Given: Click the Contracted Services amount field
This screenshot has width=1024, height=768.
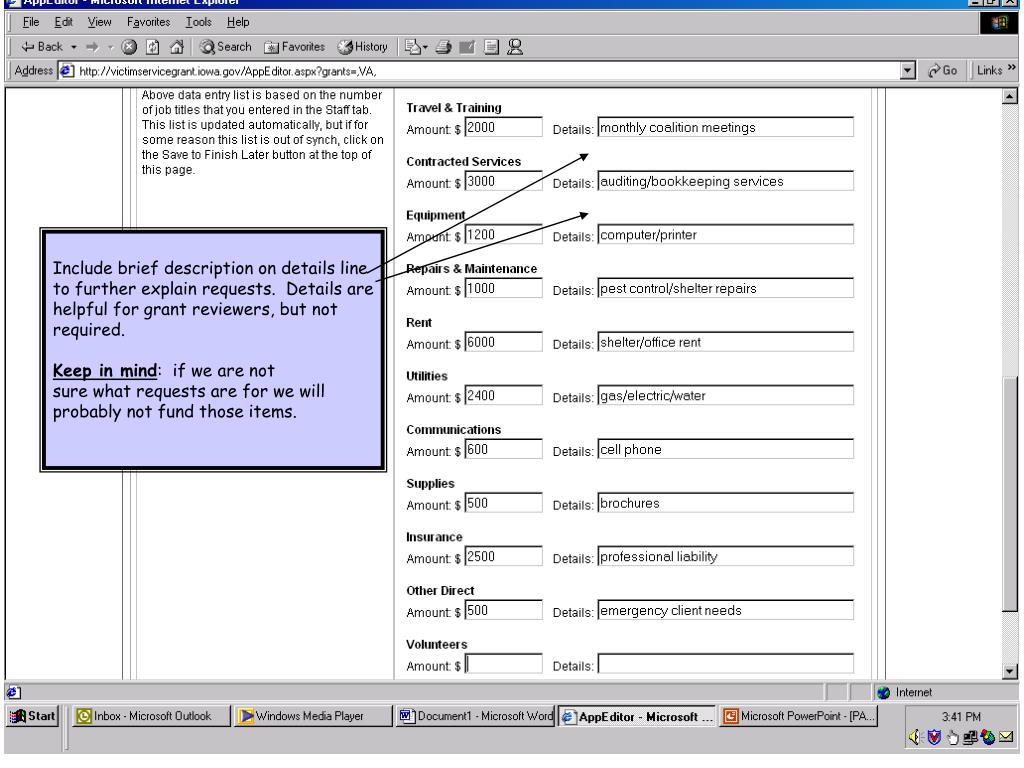Looking at the screenshot, I should click(x=503, y=181).
